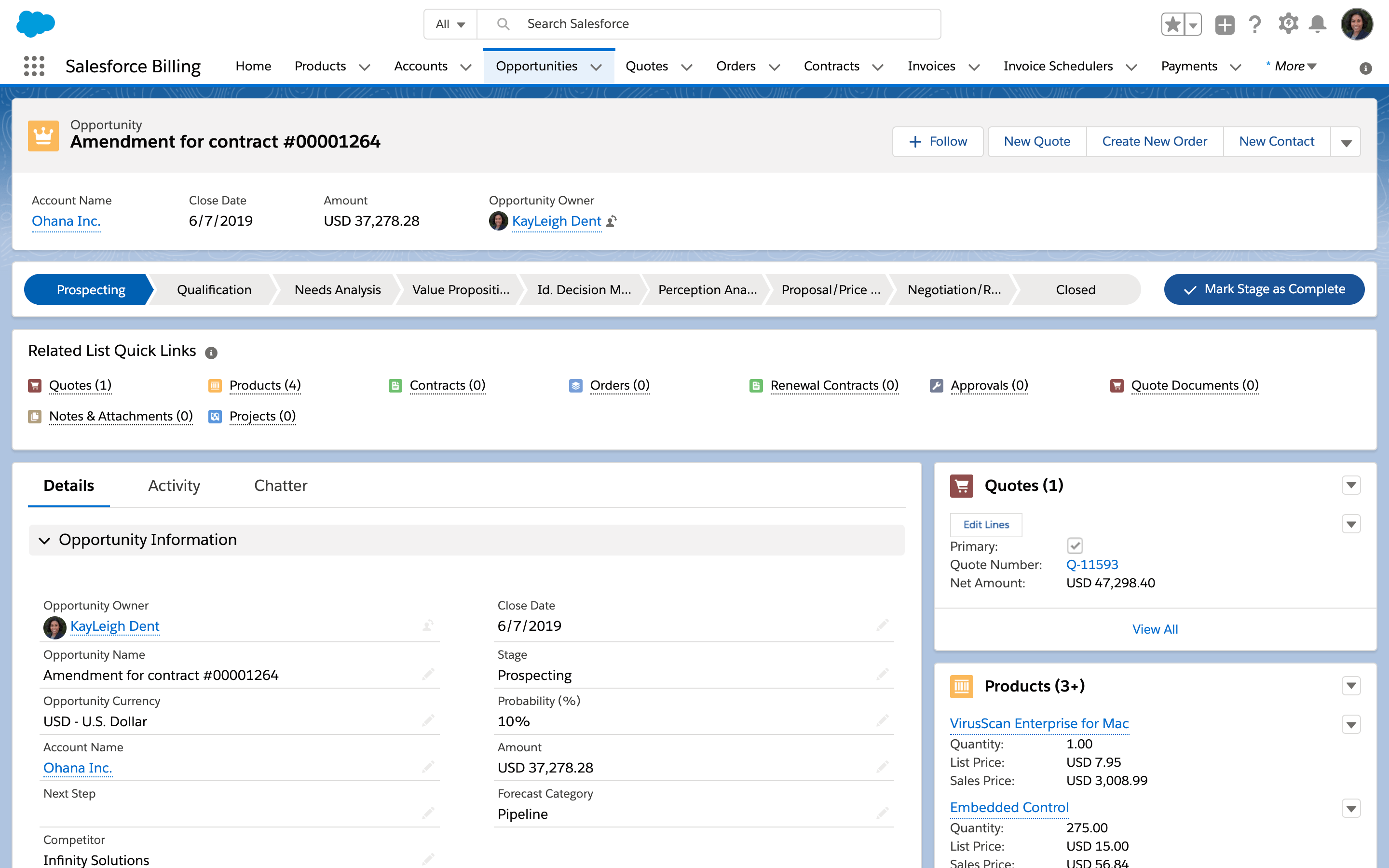Open the Invoices navigation tab

(931, 66)
